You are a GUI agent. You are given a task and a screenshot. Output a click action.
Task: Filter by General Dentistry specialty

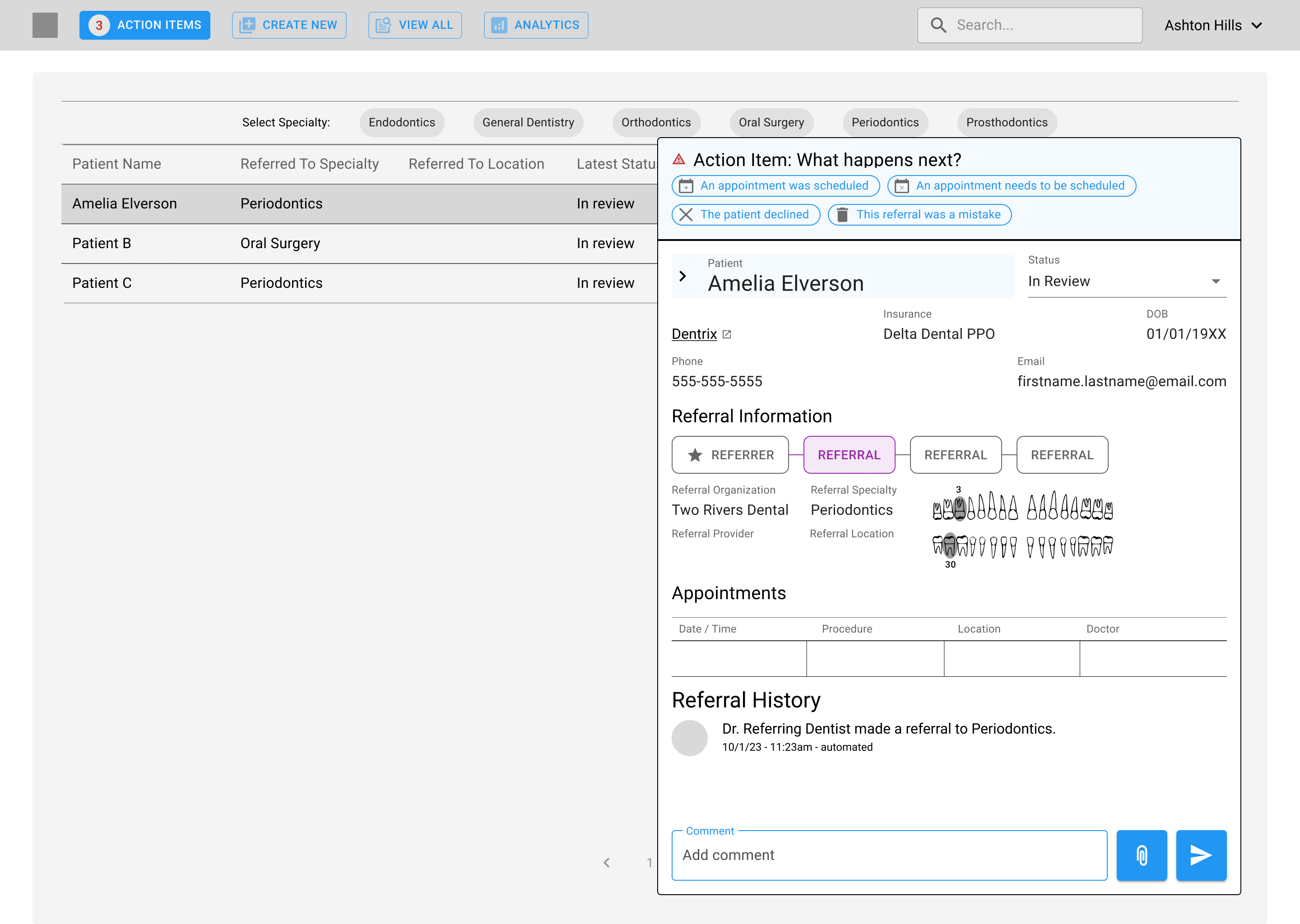tap(528, 122)
